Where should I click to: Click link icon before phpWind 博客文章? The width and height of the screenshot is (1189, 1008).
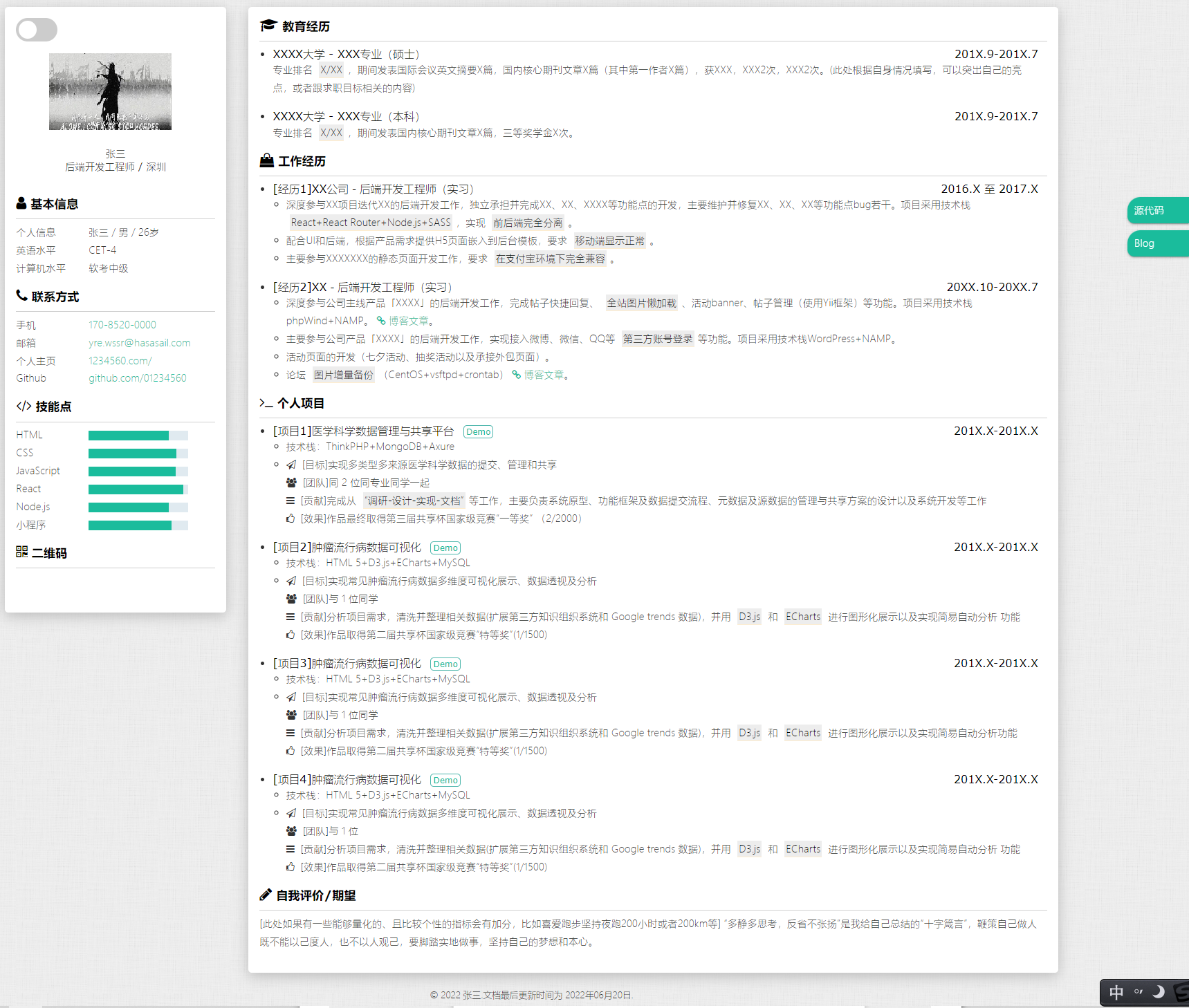point(381,321)
